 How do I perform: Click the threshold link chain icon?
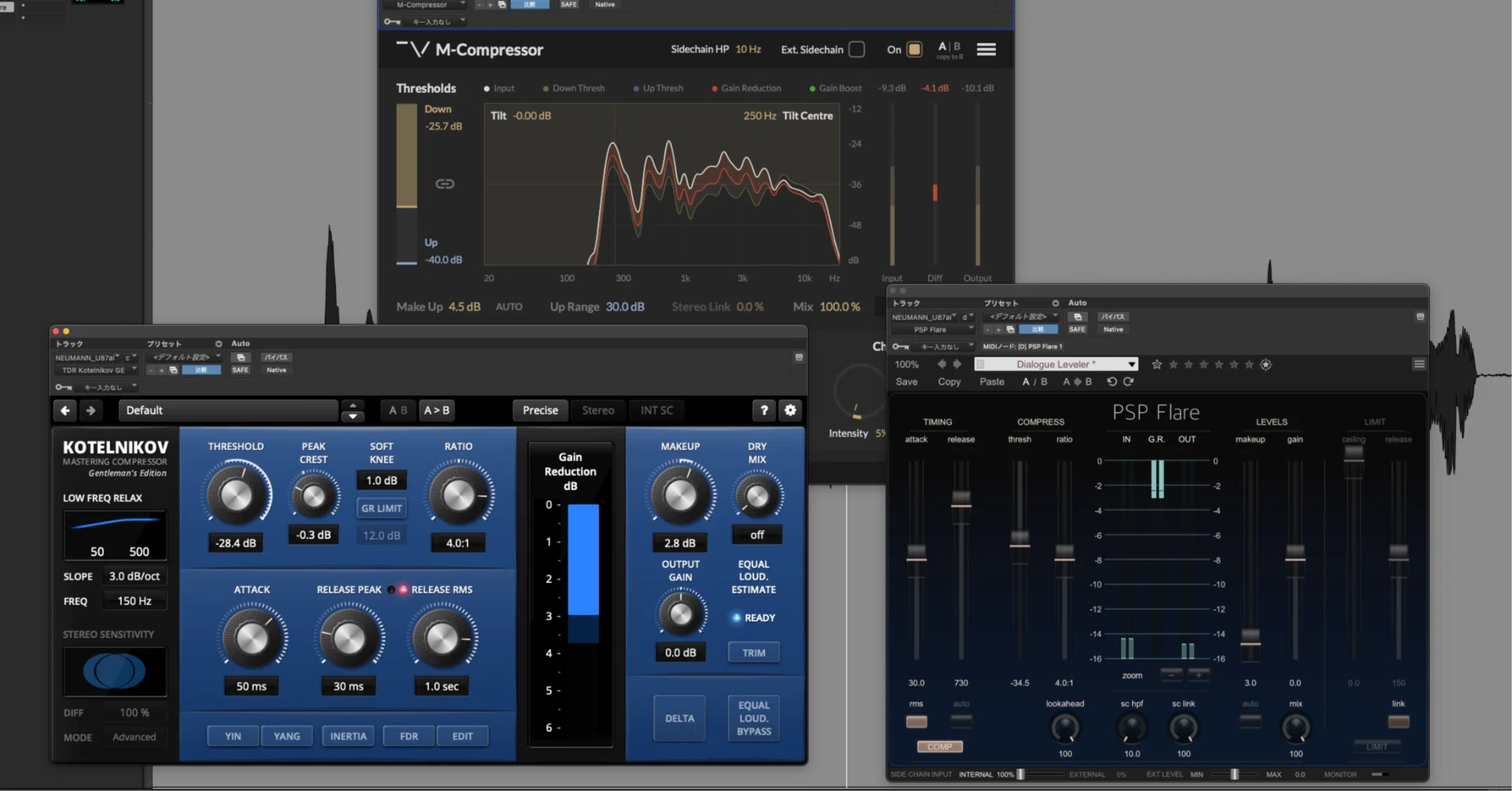pos(445,183)
